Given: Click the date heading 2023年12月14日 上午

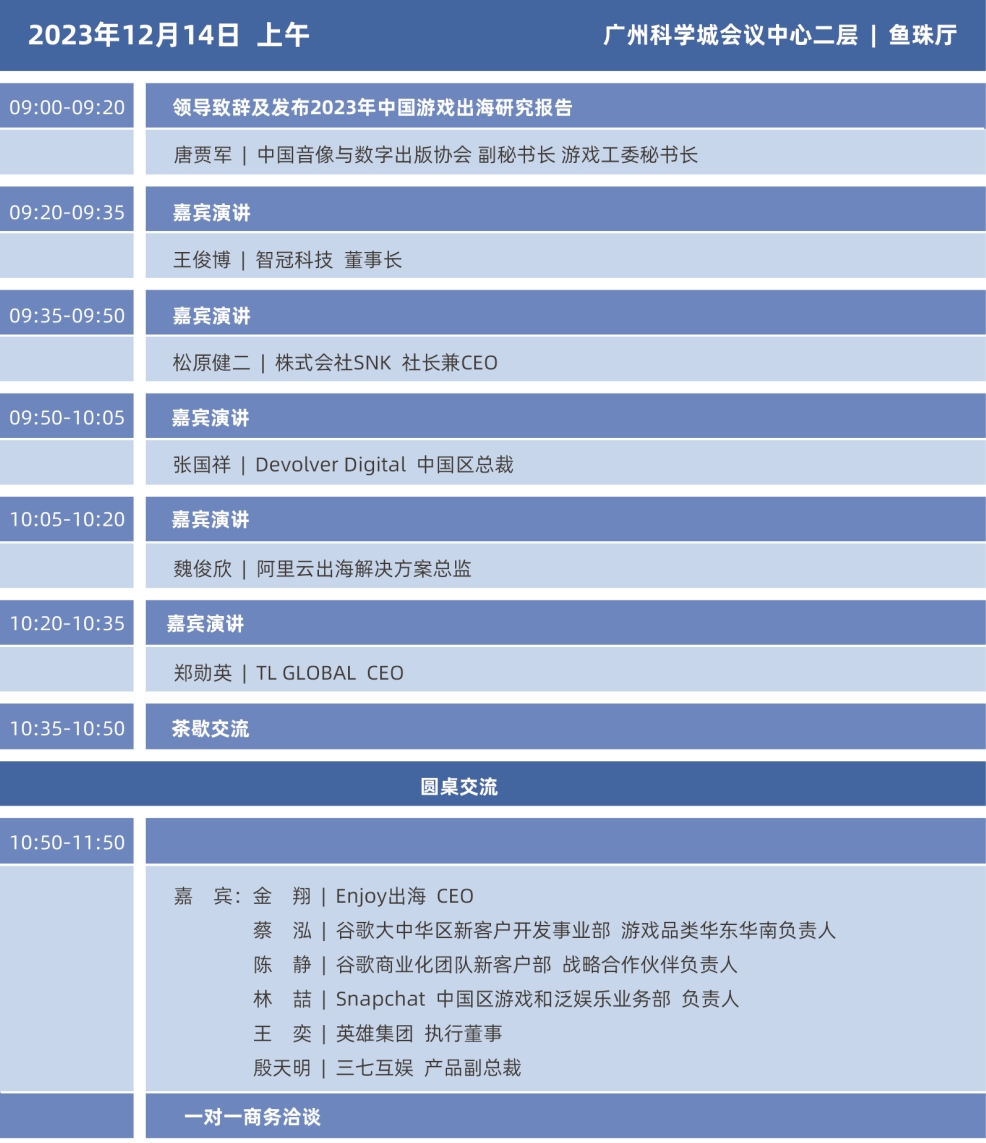Looking at the screenshot, I should pos(168,35).
